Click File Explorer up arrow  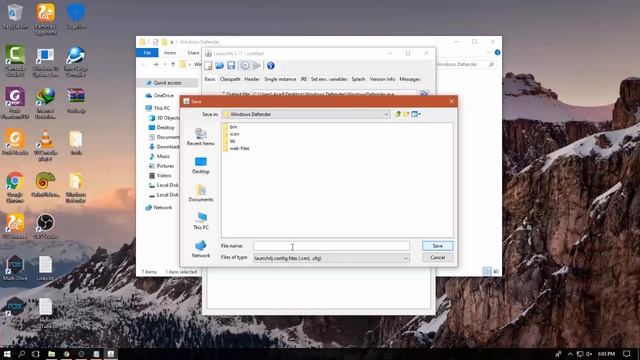[173, 64]
